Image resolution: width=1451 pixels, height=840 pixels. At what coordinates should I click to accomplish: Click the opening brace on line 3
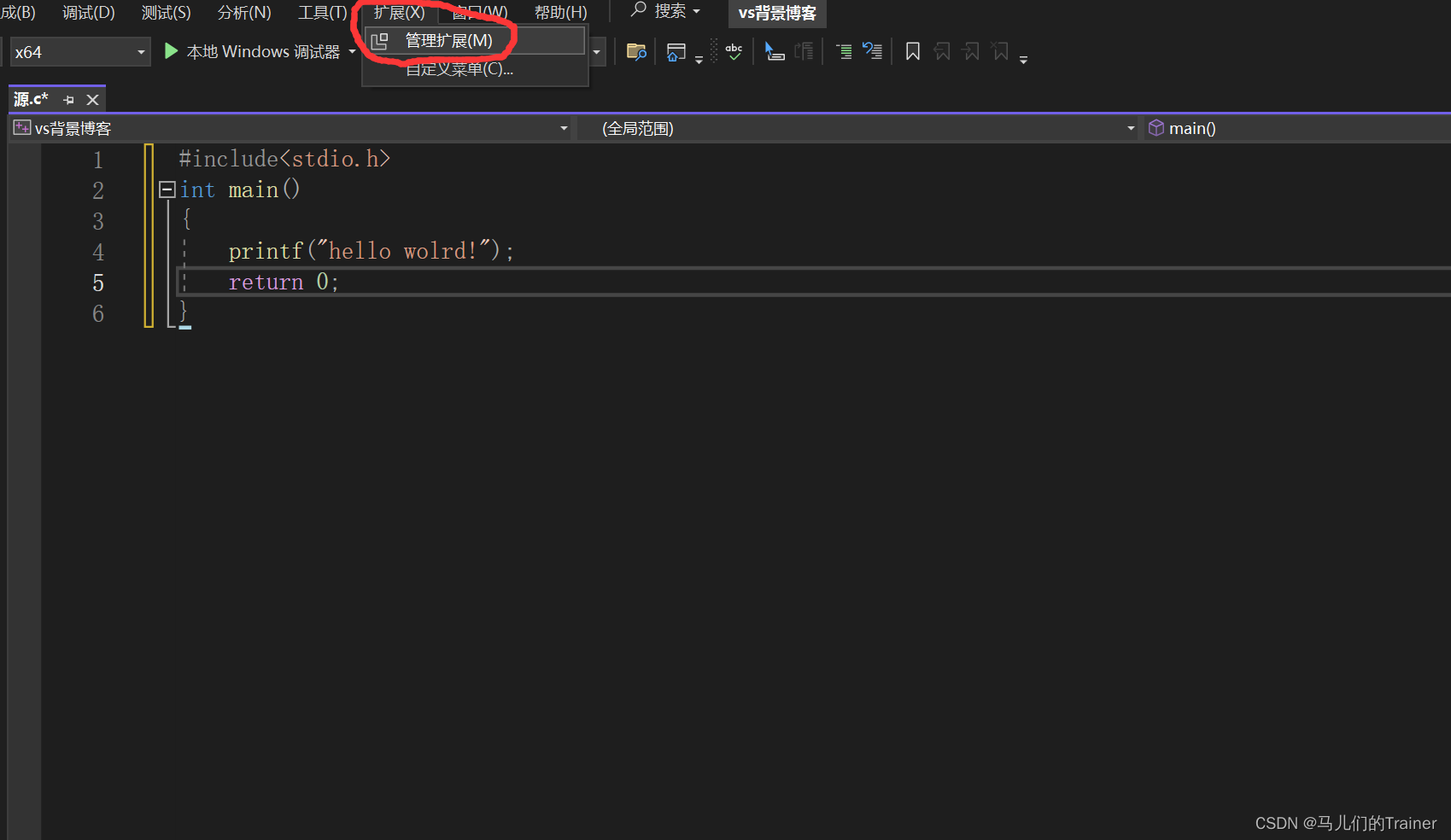(186, 219)
